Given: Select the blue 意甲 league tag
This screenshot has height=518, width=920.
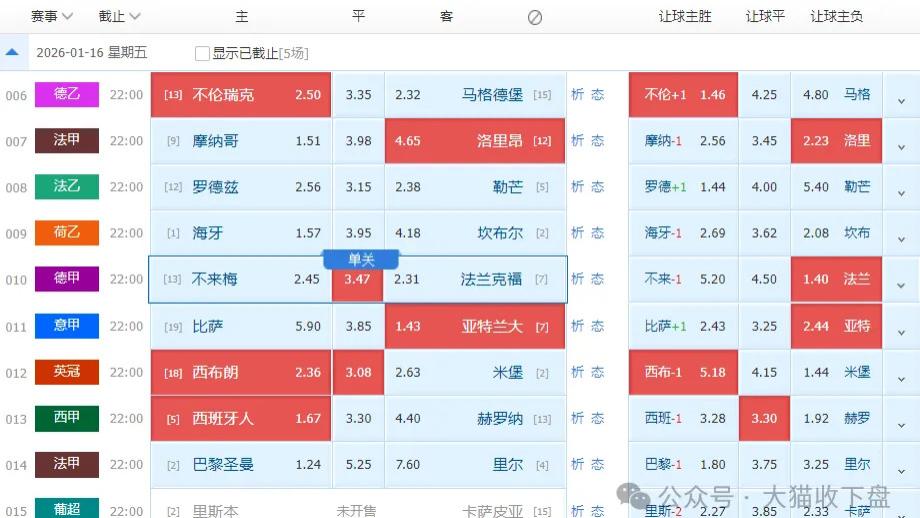Looking at the screenshot, I should pyautogui.click(x=67, y=326).
